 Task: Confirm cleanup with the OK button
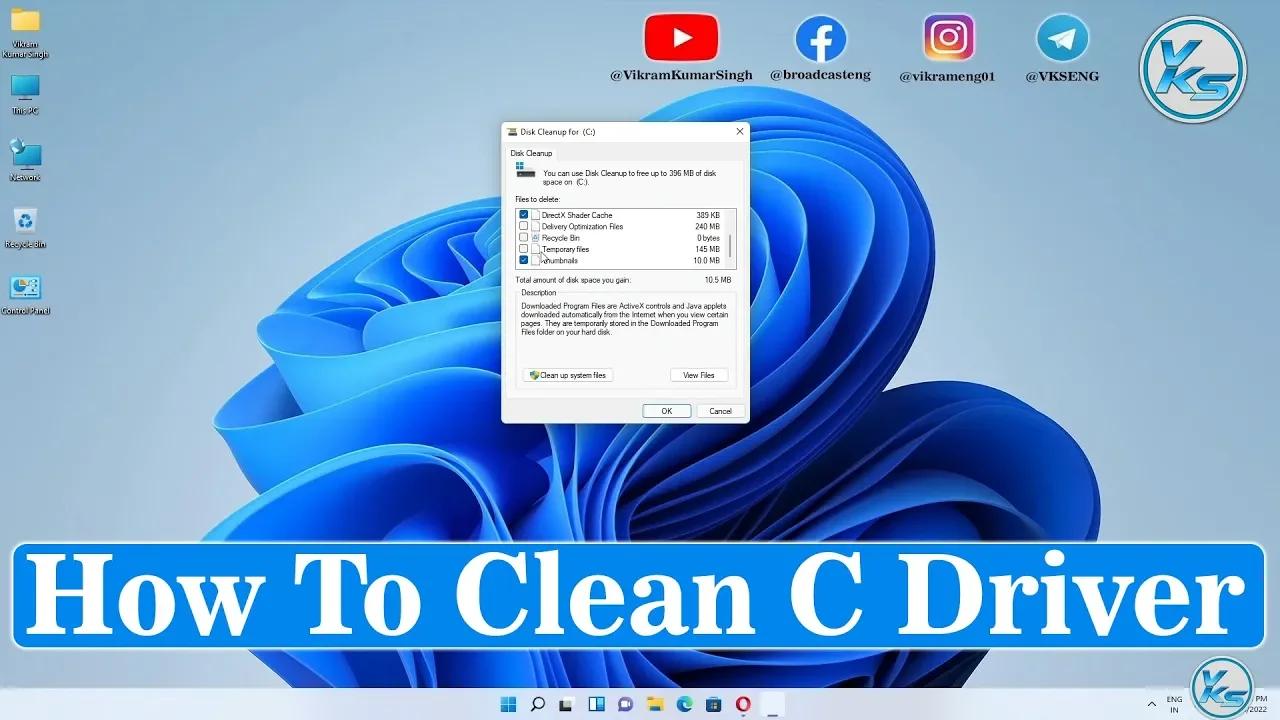coord(666,411)
